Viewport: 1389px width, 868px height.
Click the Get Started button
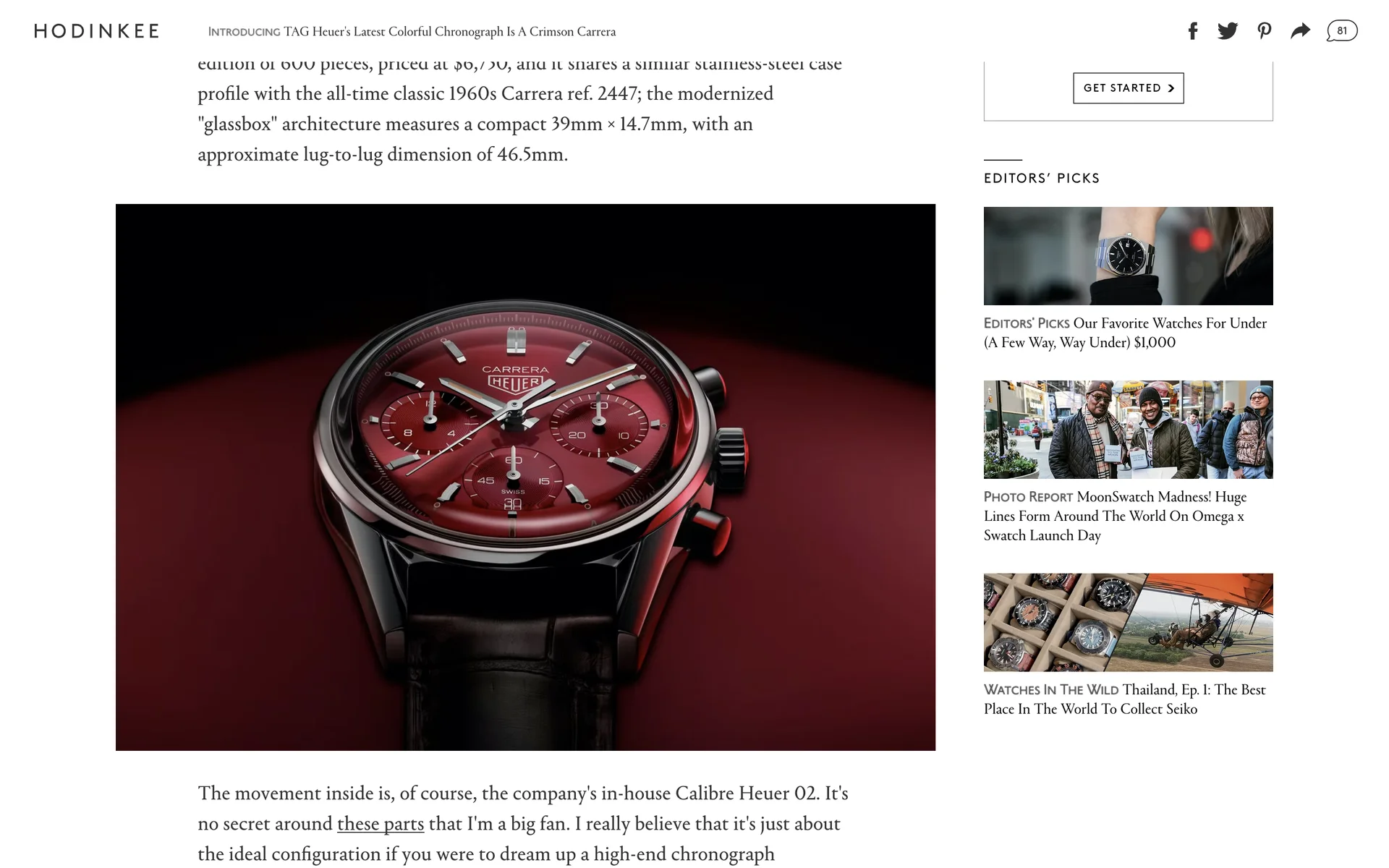tap(1128, 88)
